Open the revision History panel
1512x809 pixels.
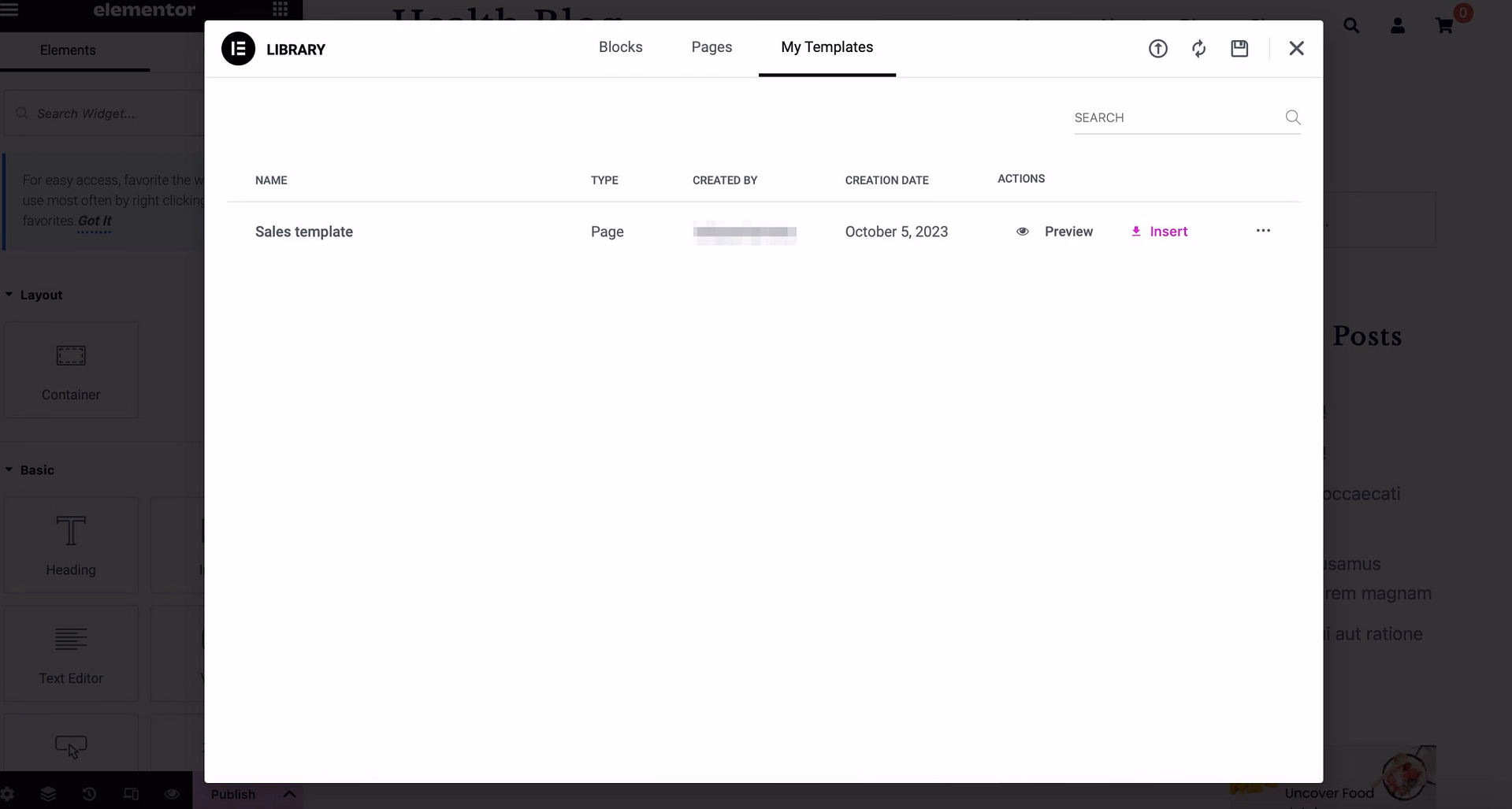(x=89, y=794)
